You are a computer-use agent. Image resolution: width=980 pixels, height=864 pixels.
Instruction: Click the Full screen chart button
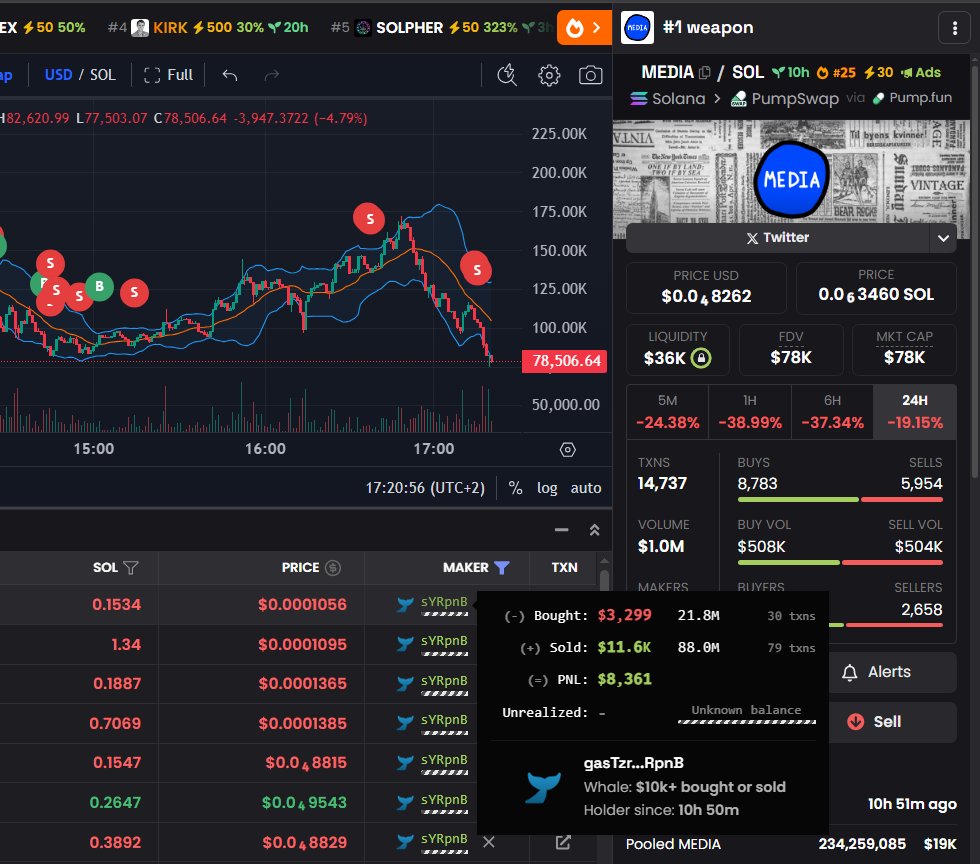coord(168,75)
